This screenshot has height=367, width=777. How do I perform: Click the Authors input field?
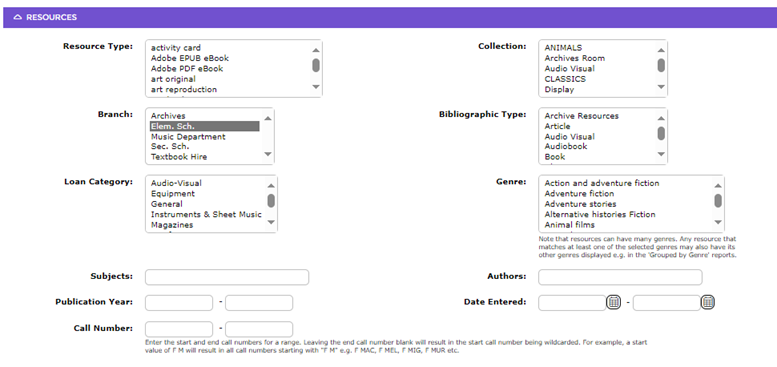[620, 277]
